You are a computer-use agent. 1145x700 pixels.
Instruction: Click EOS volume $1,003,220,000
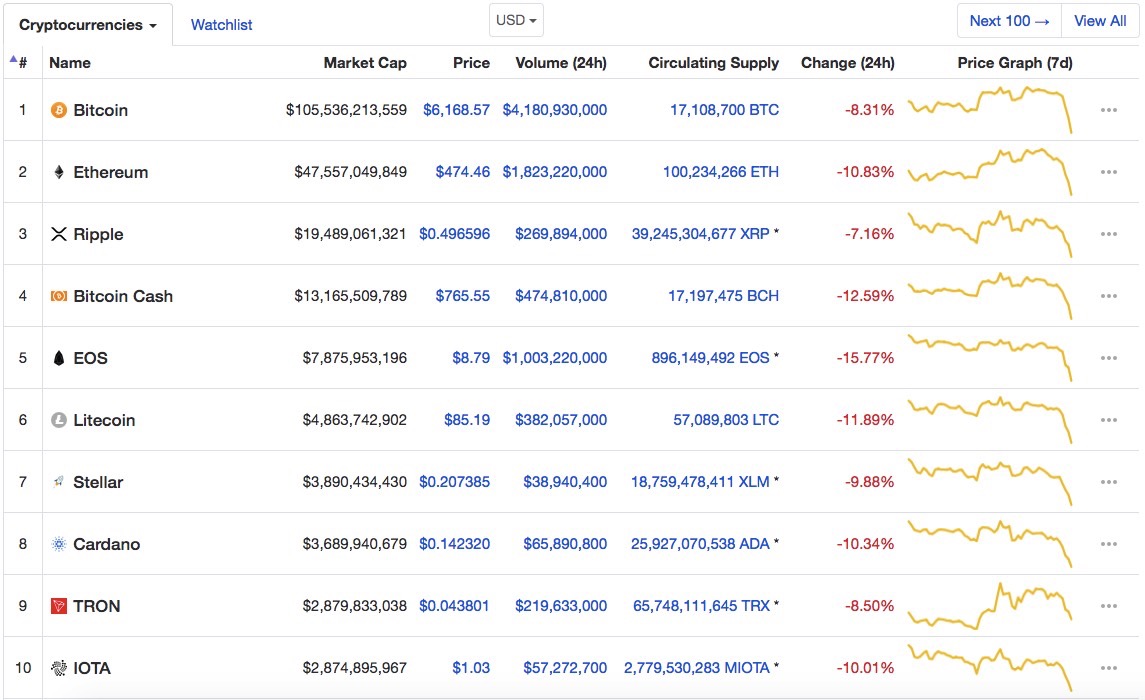(x=555, y=358)
